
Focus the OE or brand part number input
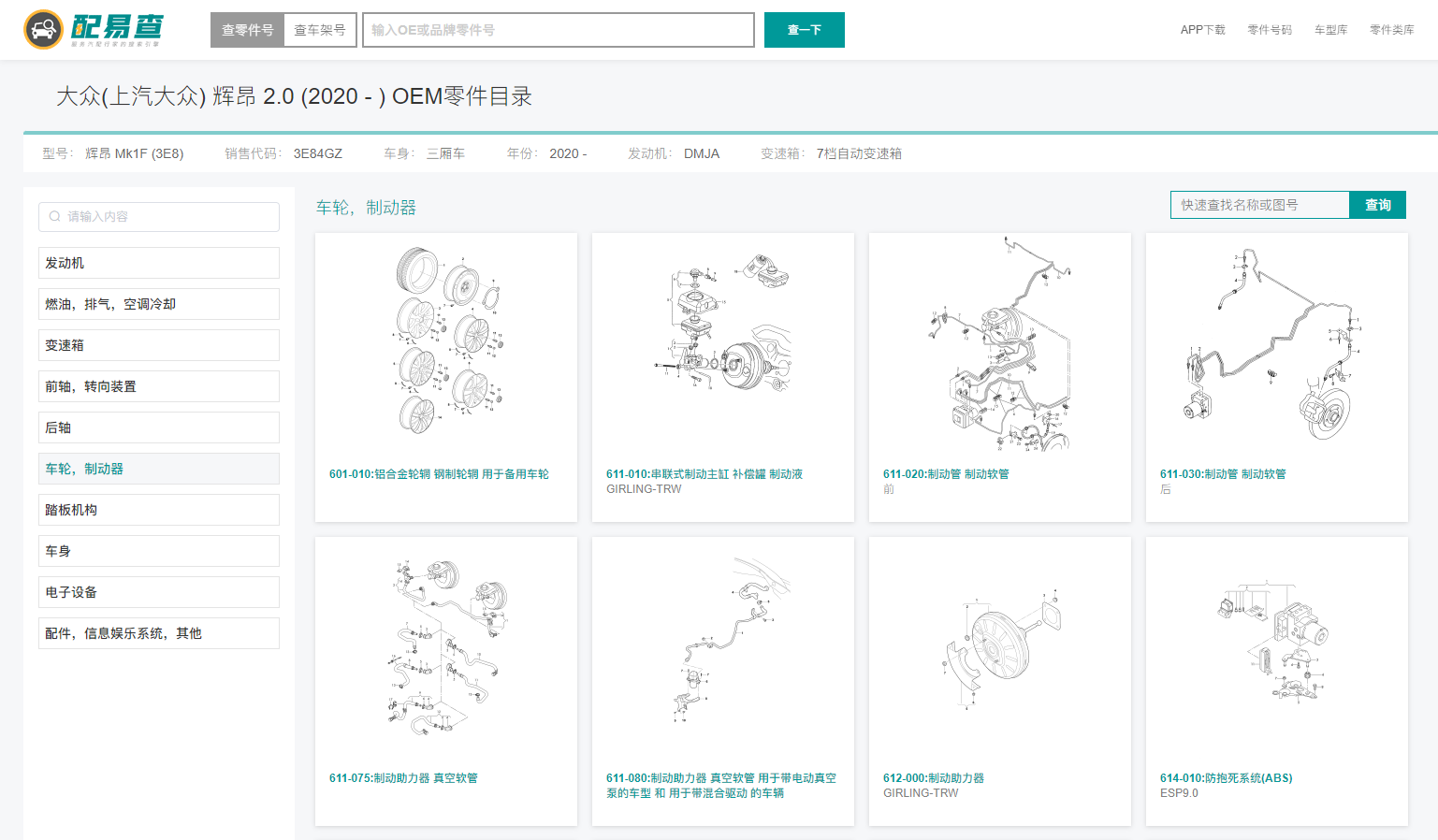tap(558, 30)
